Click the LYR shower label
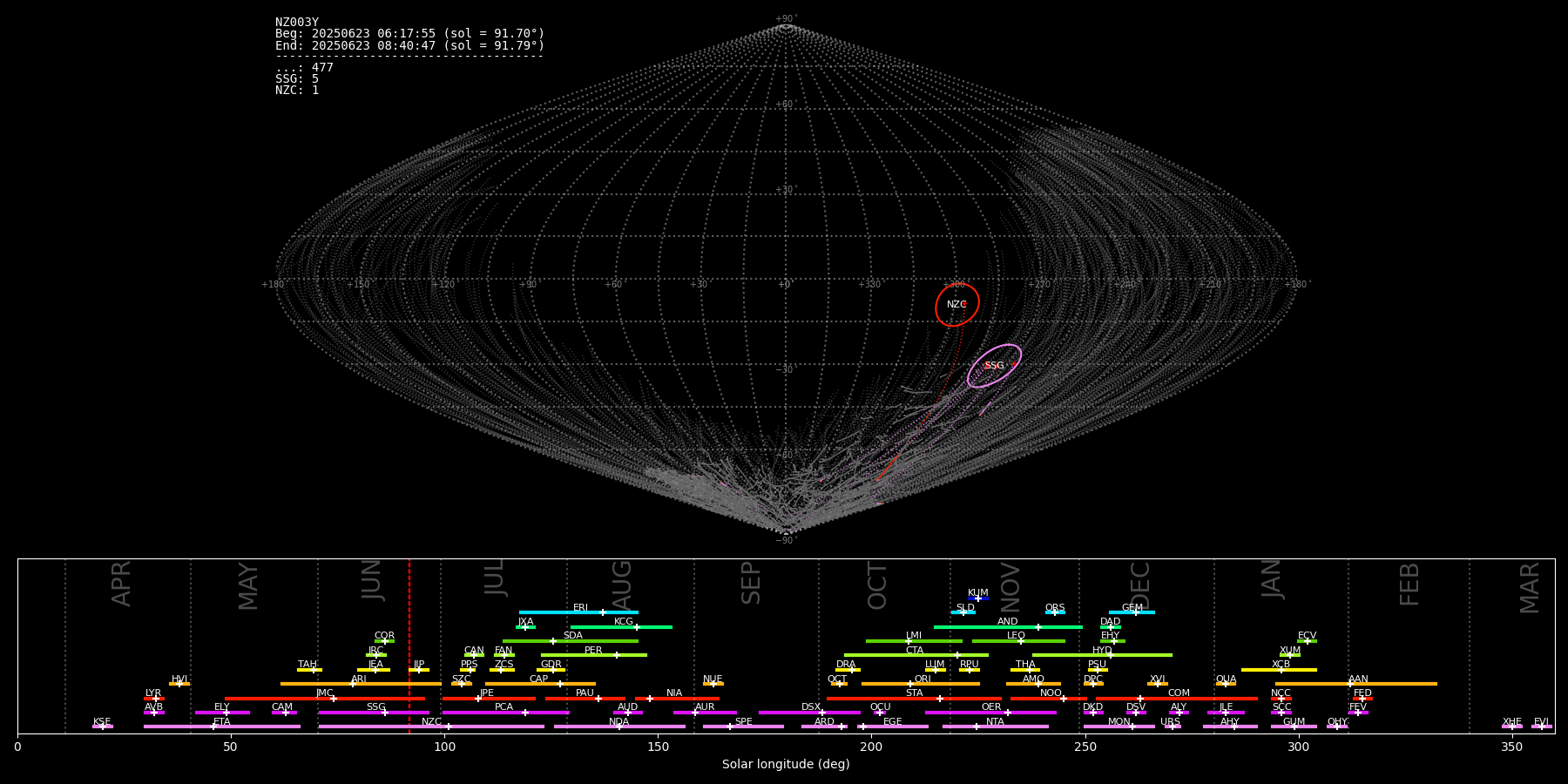This screenshot has width=1568, height=784. pyautogui.click(x=153, y=693)
